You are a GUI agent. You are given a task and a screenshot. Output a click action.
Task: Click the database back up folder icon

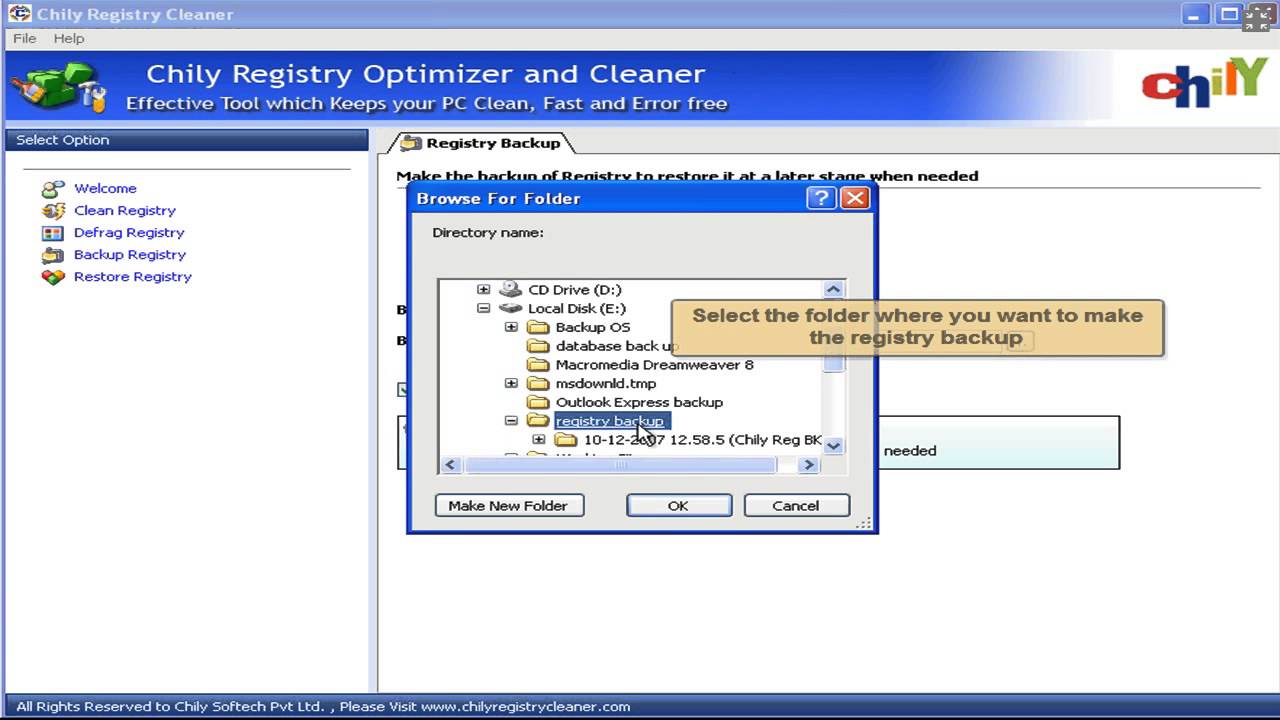click(539, 346)
